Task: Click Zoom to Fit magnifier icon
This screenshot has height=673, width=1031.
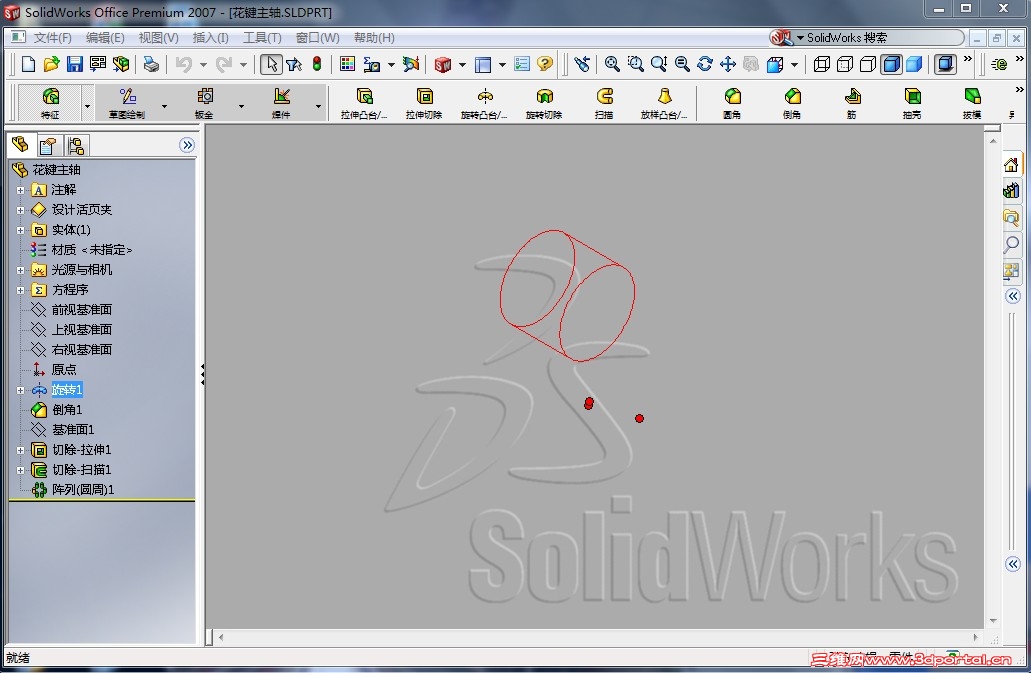Action: click(612, 64)
